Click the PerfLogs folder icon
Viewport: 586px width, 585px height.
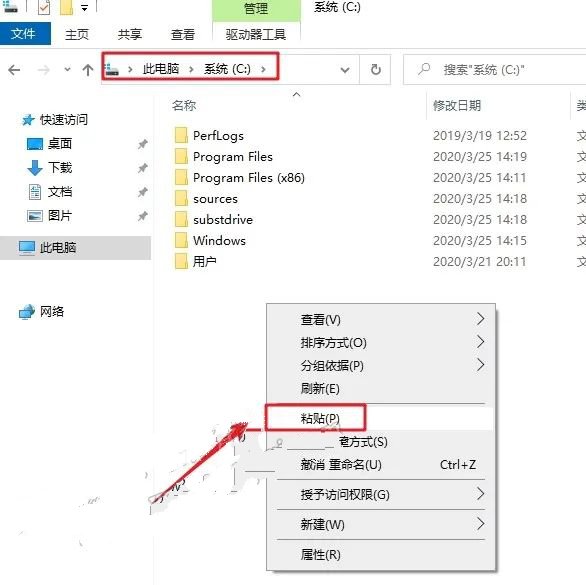tap(181, 135)
